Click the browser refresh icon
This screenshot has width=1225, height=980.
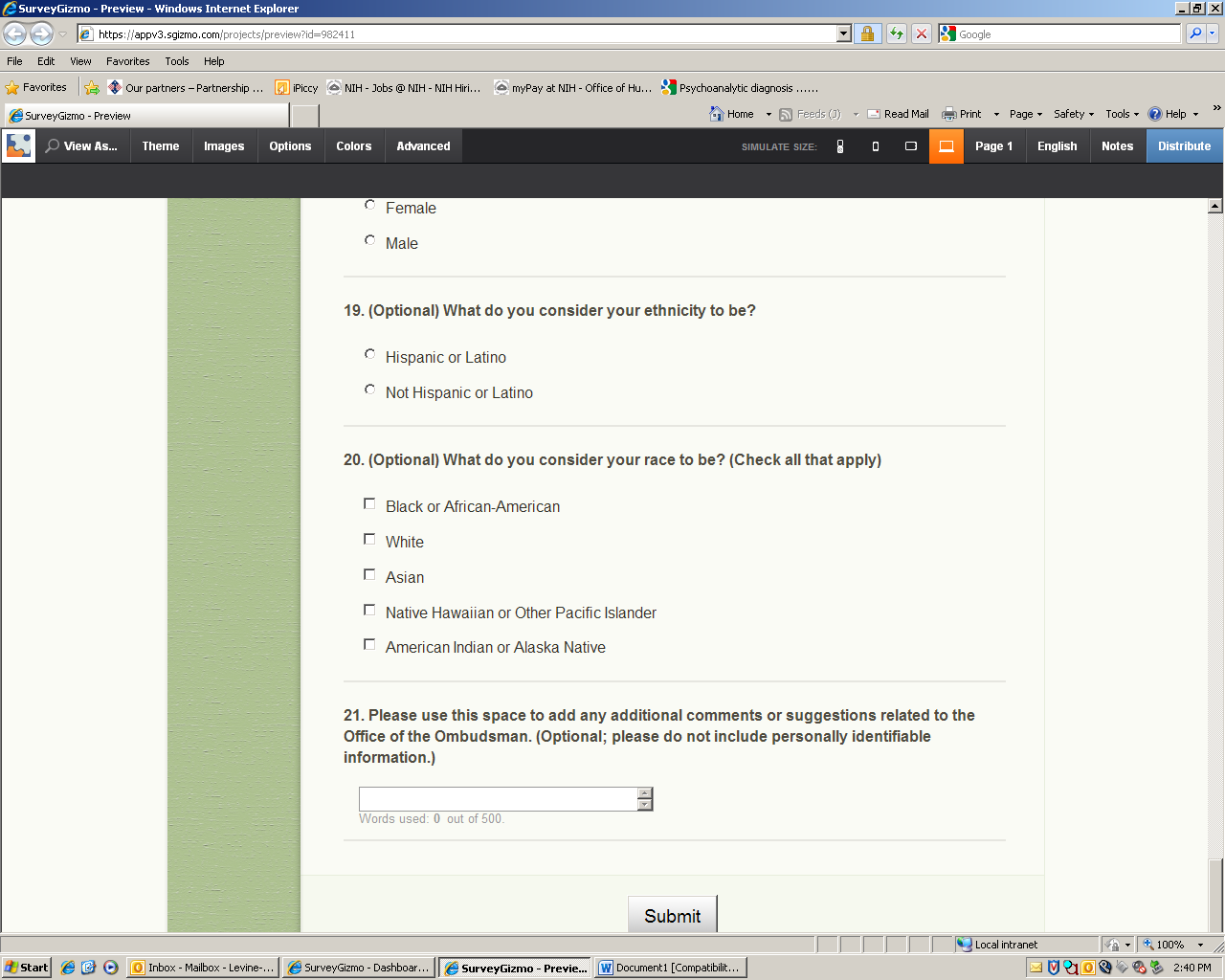897,33
